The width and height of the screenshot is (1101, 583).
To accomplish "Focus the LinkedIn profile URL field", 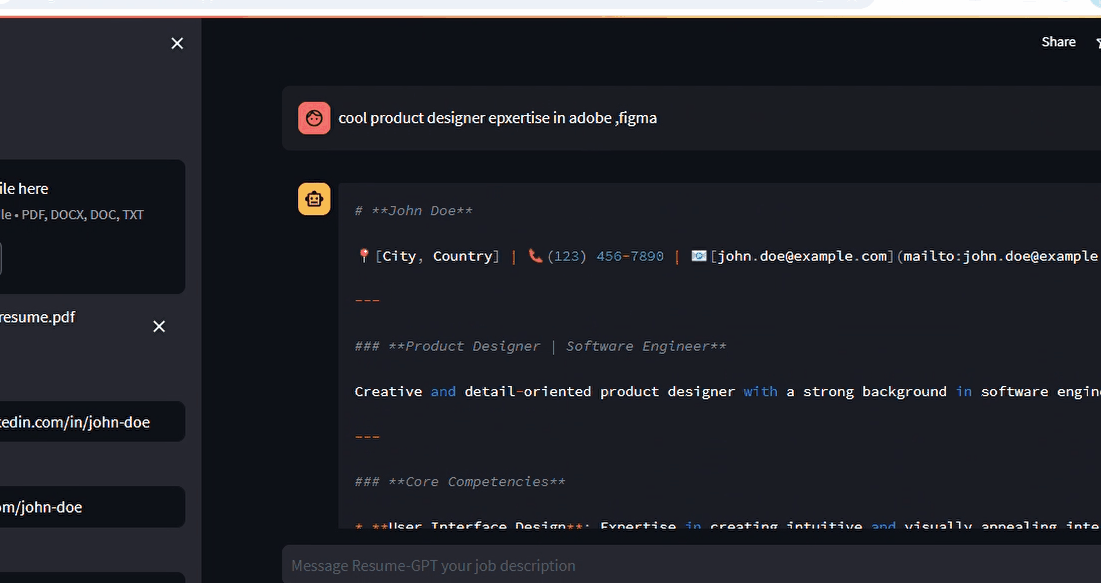I will [92, 422].
